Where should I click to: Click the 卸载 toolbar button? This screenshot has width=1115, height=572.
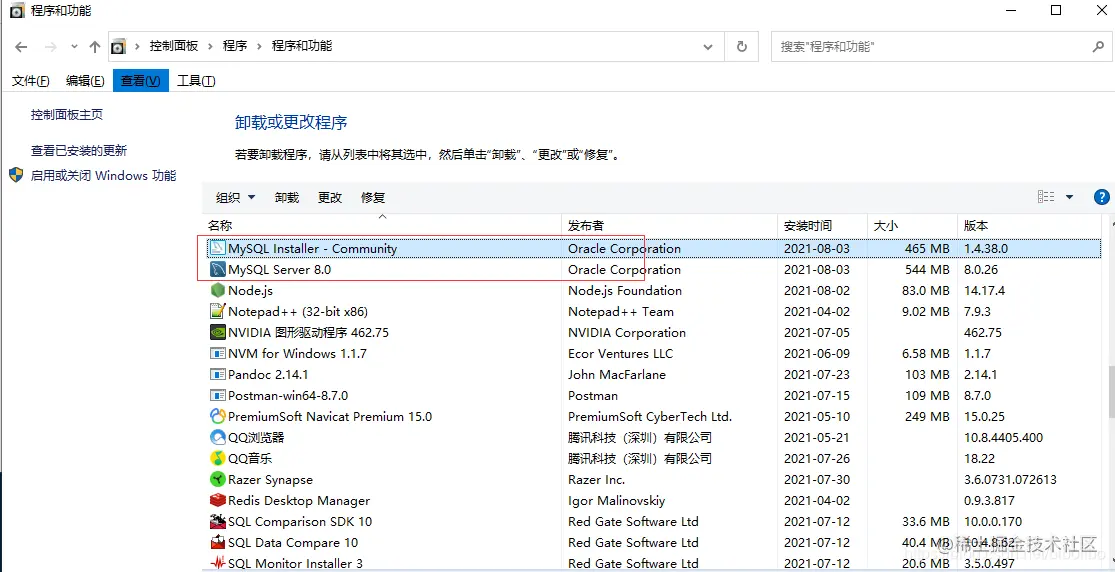coord(287,198)
